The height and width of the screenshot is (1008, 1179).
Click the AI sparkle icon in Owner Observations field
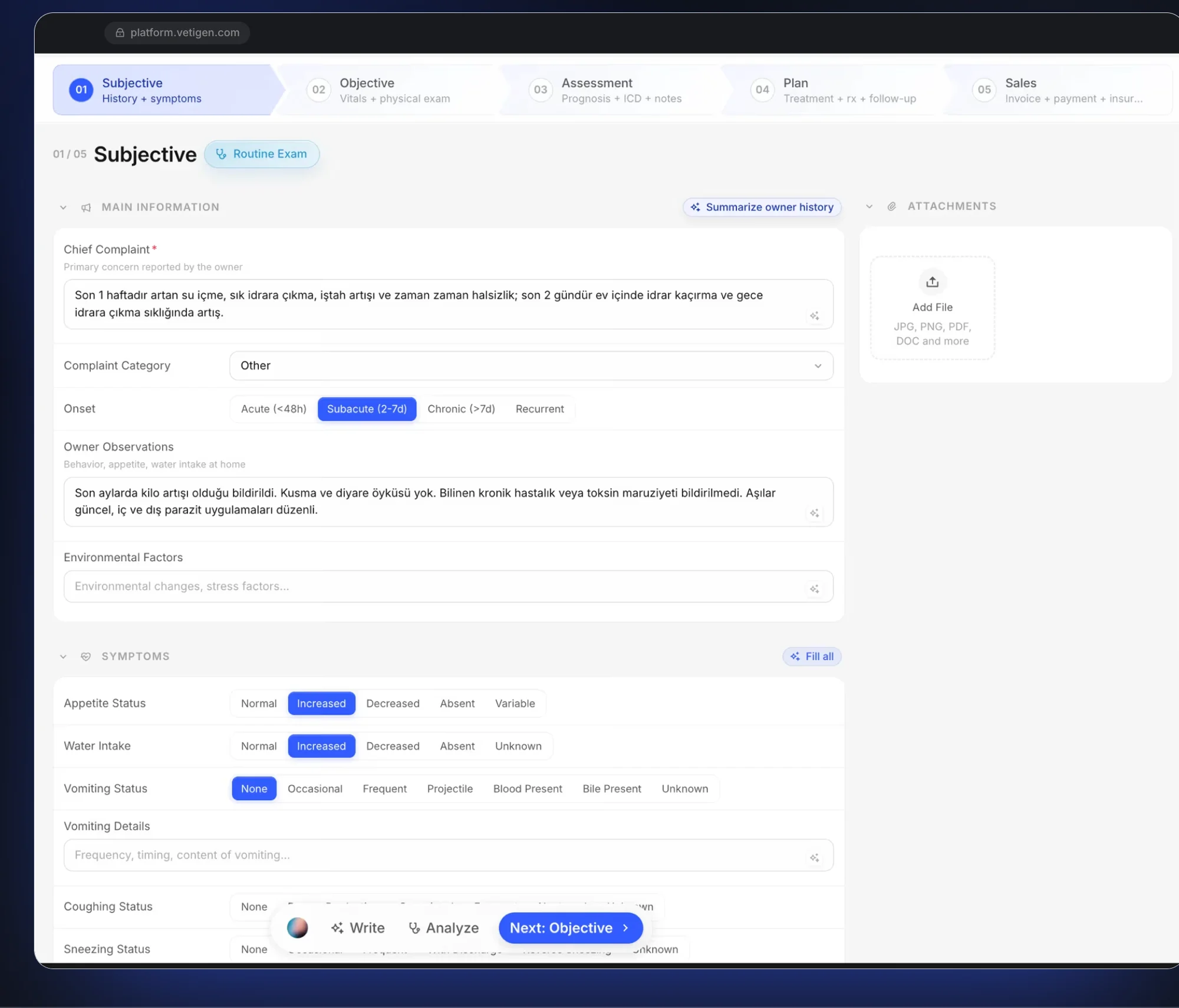coord(815,513)
